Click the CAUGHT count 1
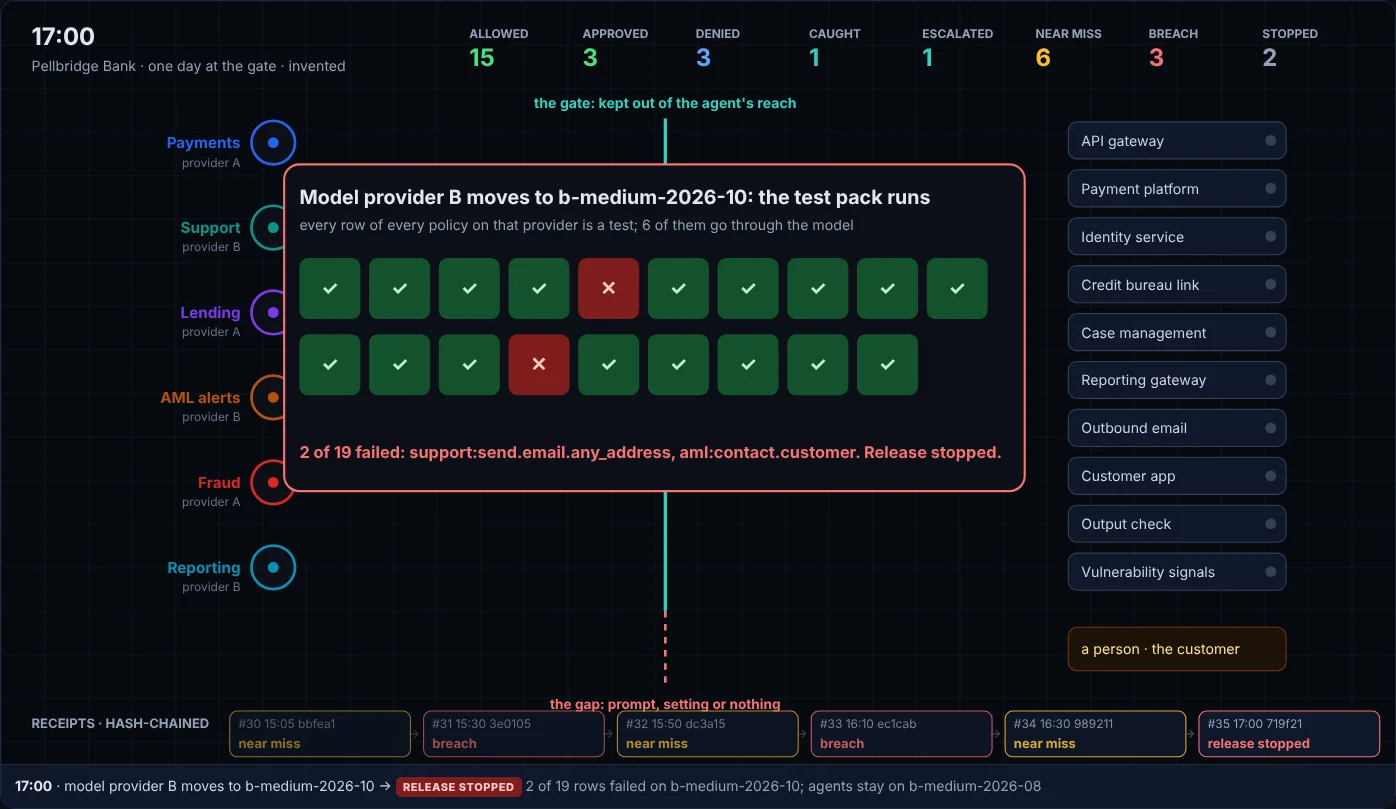 pyautogui.click(x=815, y=58)
